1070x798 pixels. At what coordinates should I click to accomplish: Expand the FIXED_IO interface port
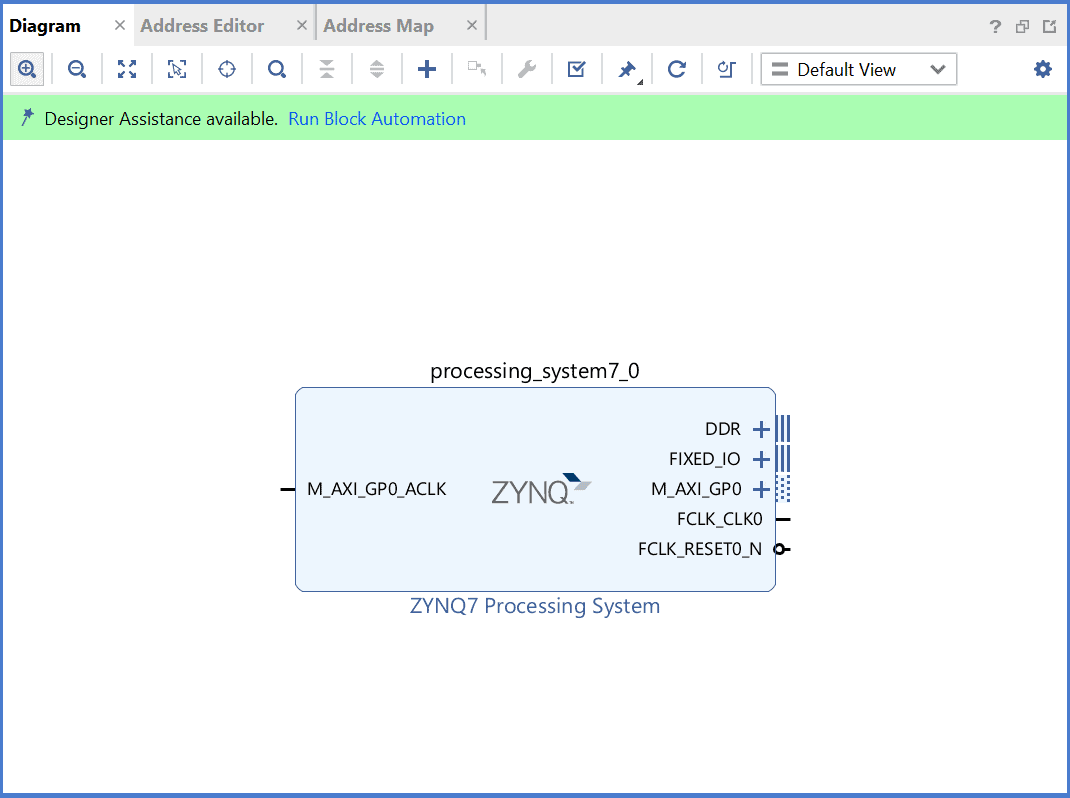coord(761,459)
